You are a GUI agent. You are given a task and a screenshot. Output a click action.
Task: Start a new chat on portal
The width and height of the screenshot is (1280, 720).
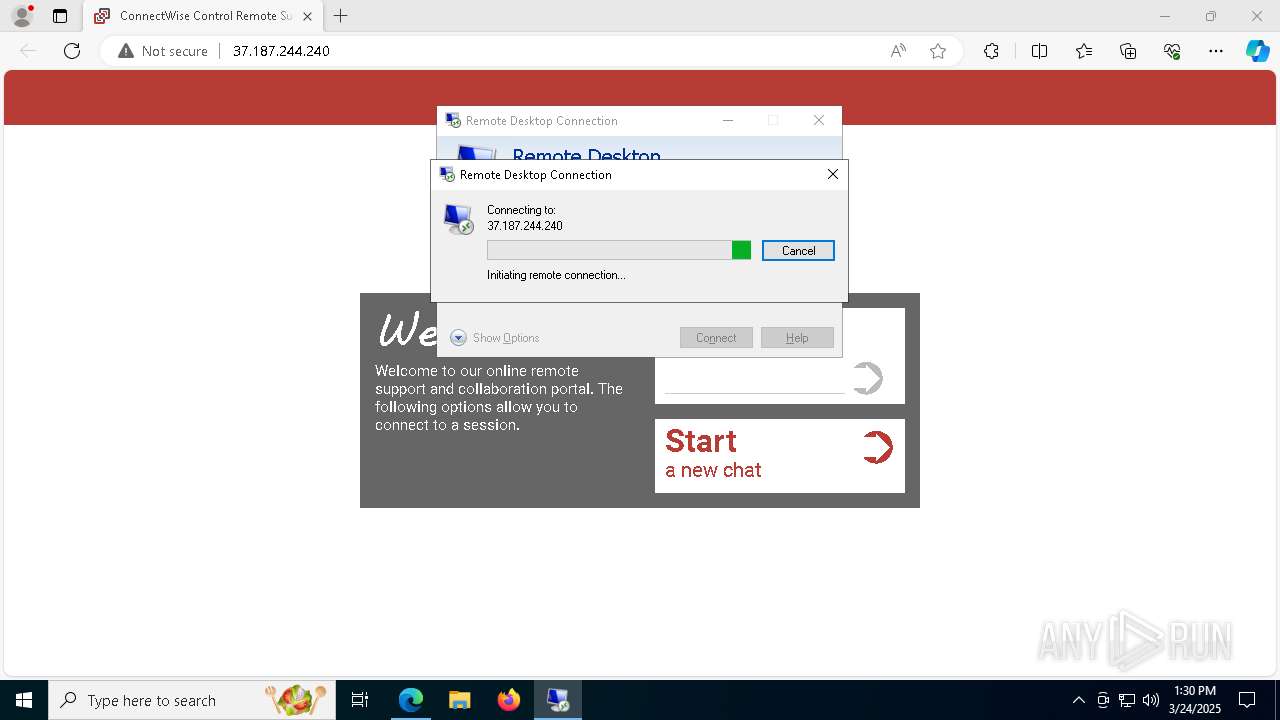(780, 456)
